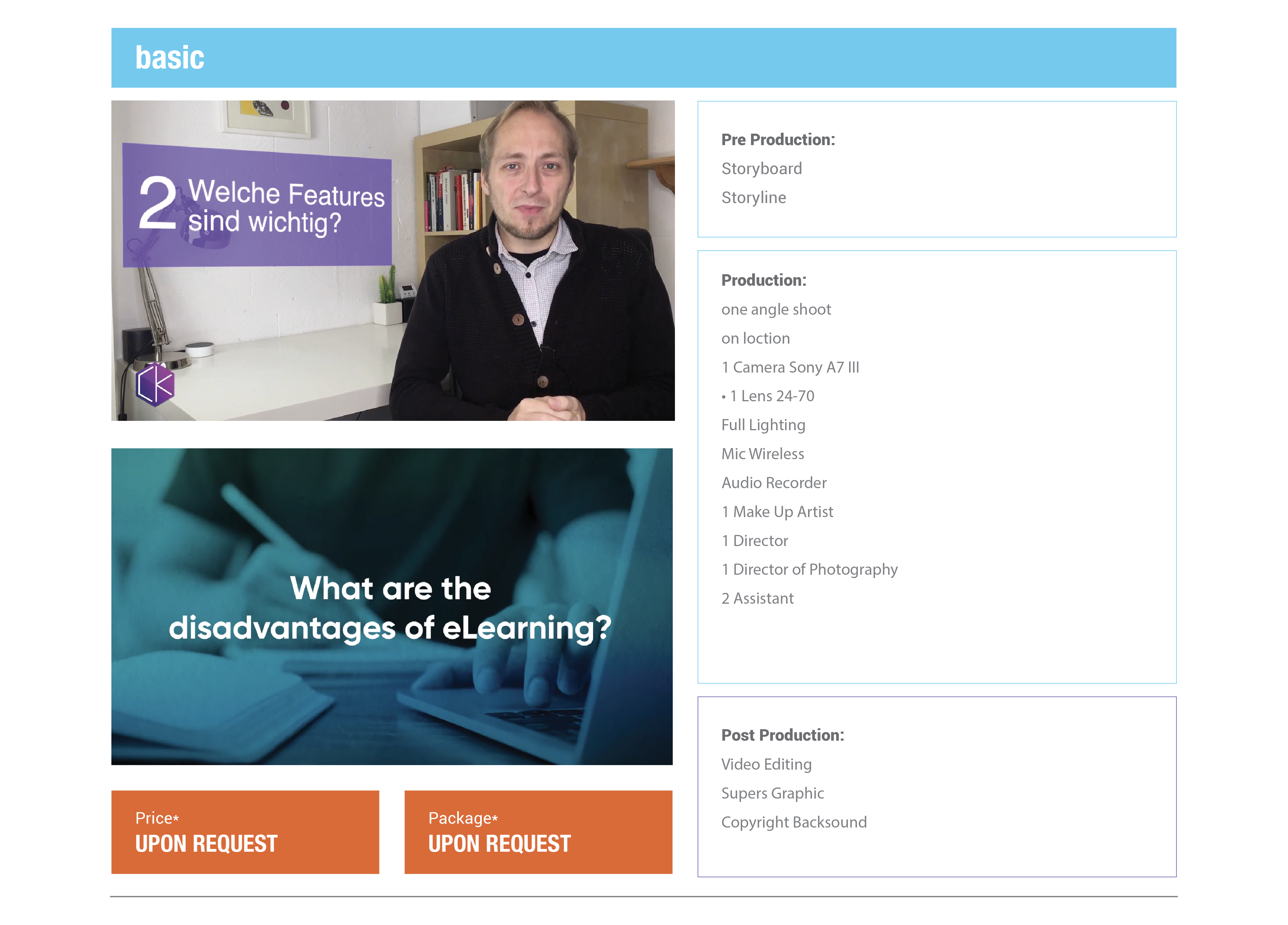Select the Welche Features video thumbnail
Screen dimensions: 1288x925
[393, 260]
